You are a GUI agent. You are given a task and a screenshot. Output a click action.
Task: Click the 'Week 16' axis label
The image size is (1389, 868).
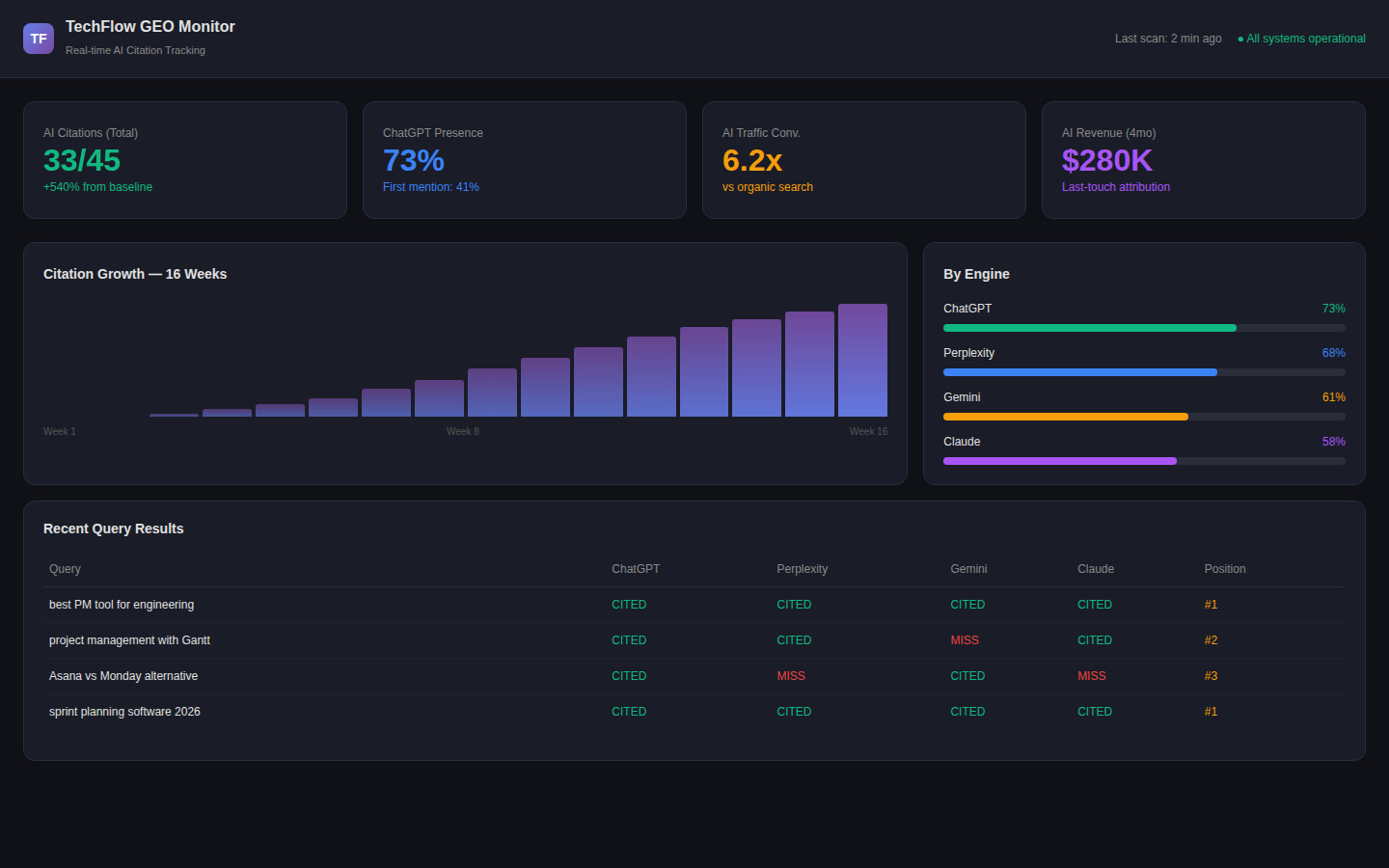point(868,431)
